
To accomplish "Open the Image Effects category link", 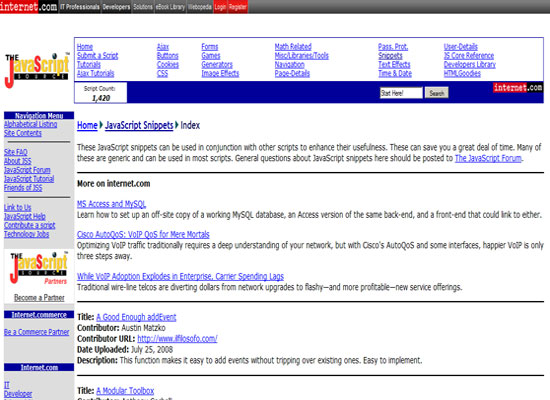I will 220,73.
